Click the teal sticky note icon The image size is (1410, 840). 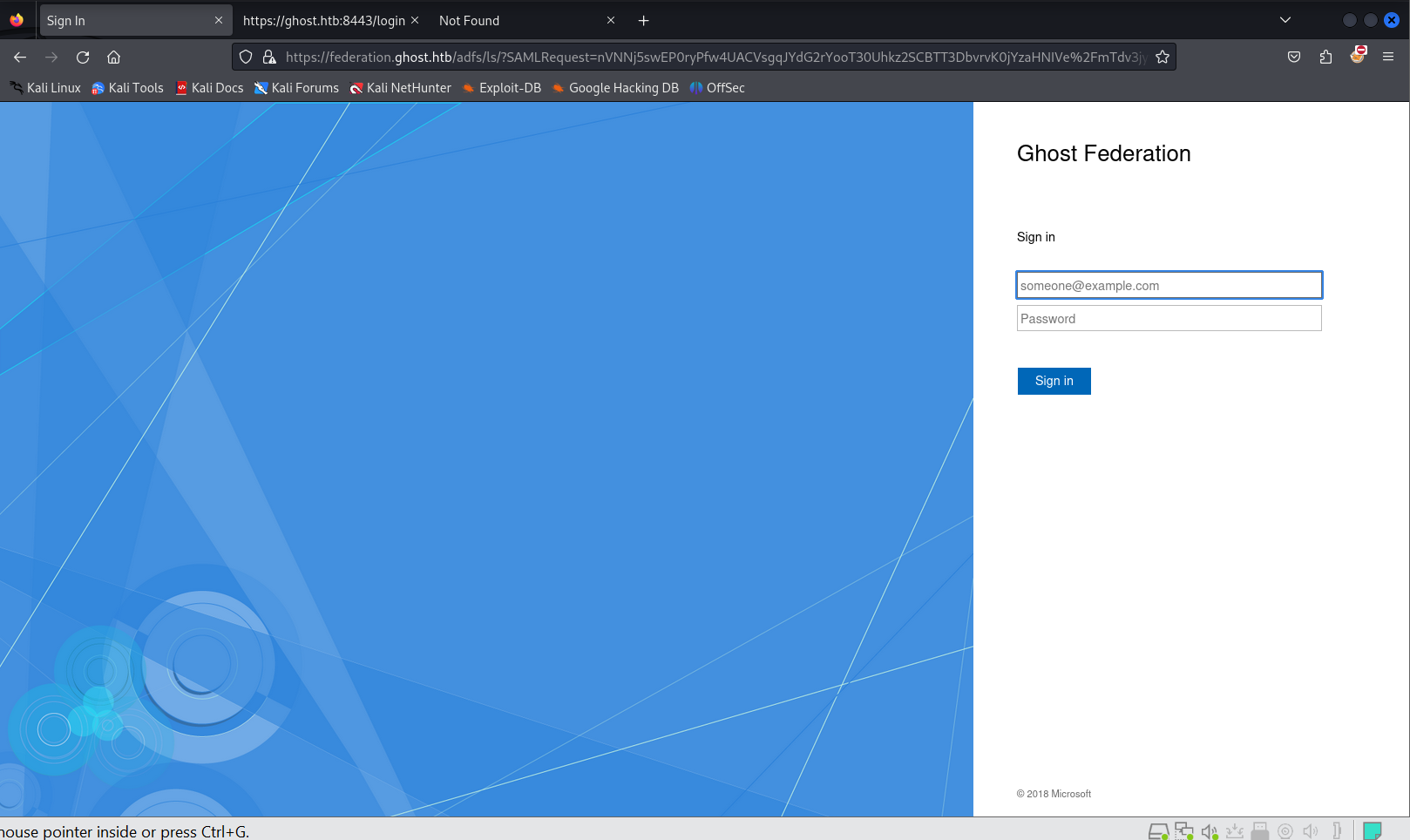pyautogui.click(x=1373, y=831)
